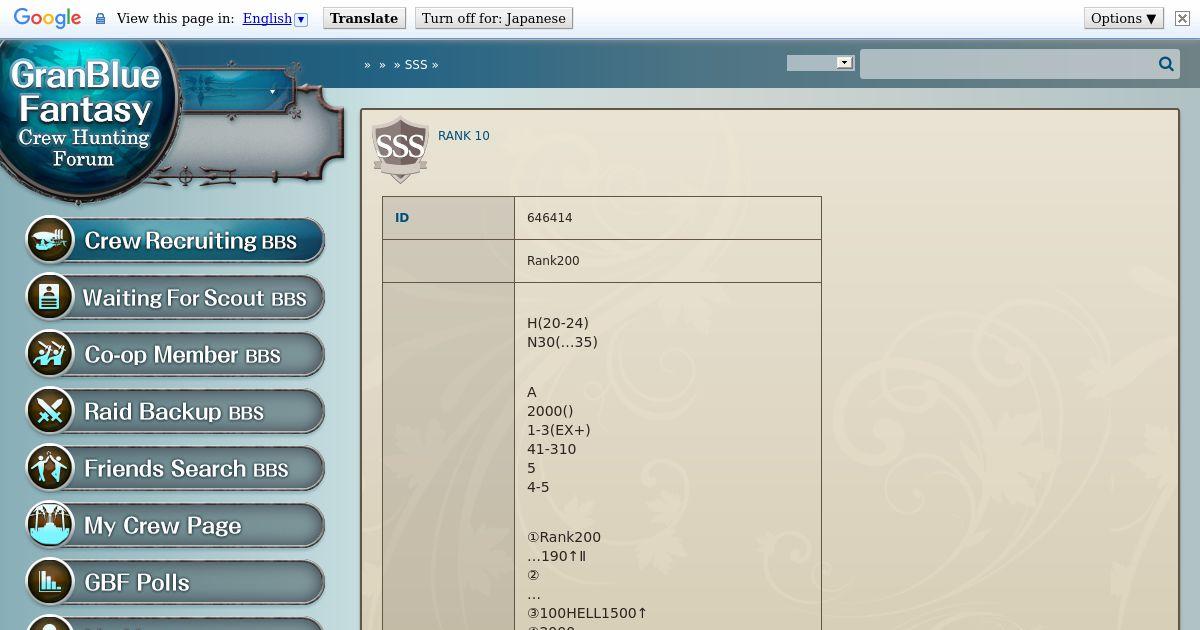Go to Co-op Member BBS
The image size is (1200, 630).
175,355
